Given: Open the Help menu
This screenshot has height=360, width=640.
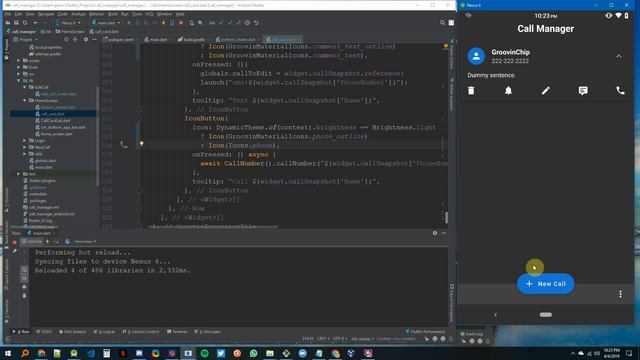Looking at the screenshot, I should click(180, 14).
